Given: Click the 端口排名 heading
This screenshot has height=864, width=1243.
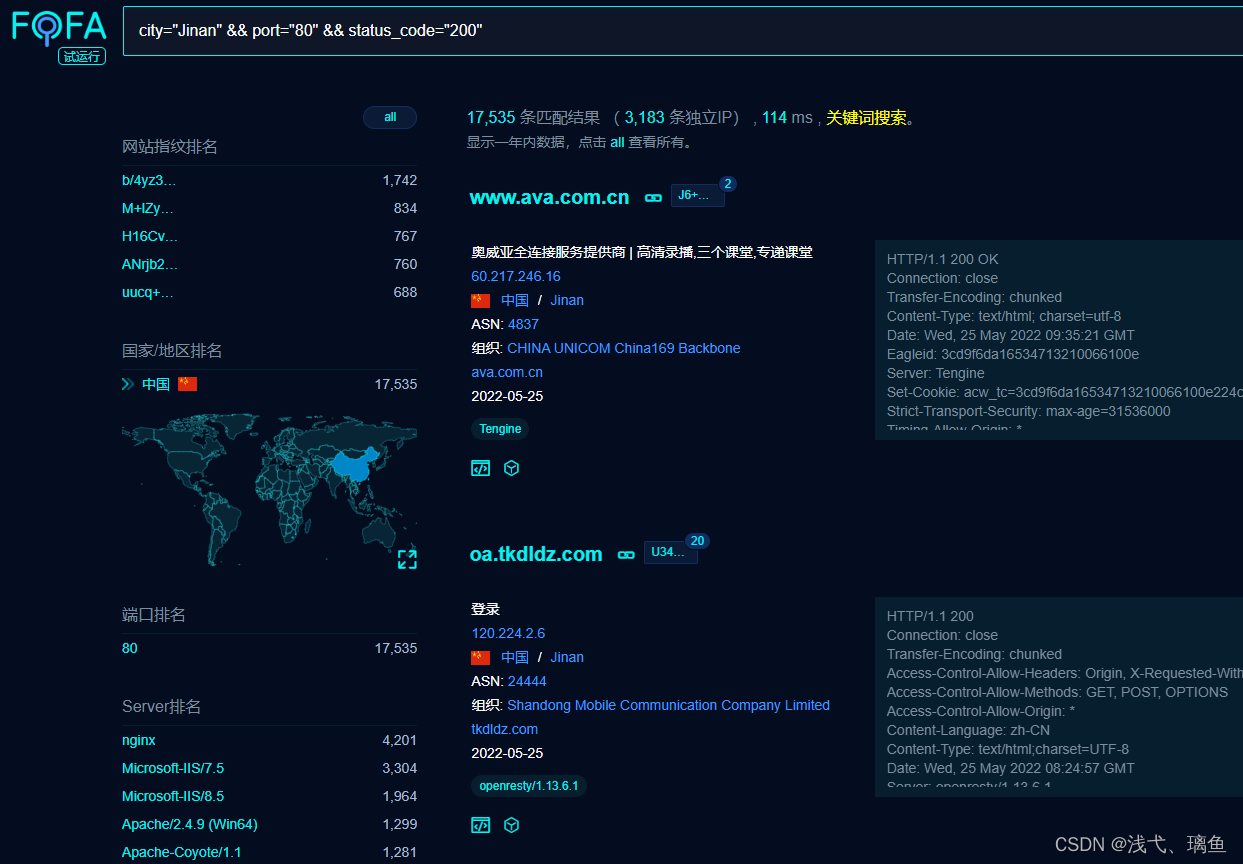Looking at the screenshot, I should click(154, 615).
